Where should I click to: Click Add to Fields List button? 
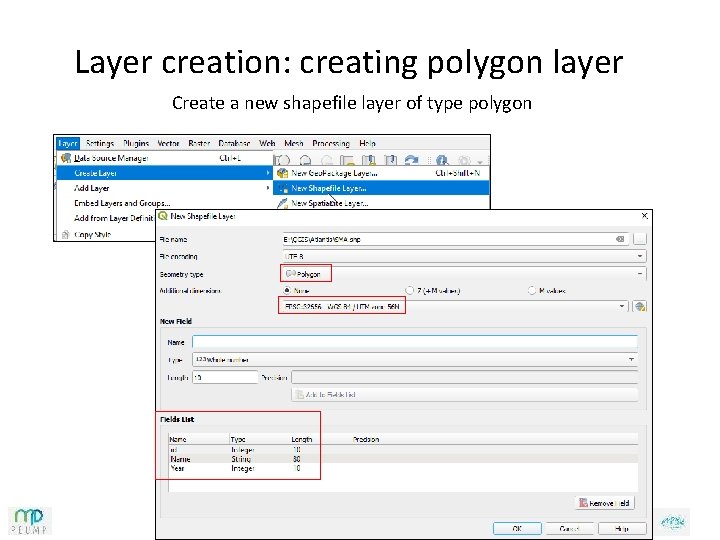pos(464,394)
